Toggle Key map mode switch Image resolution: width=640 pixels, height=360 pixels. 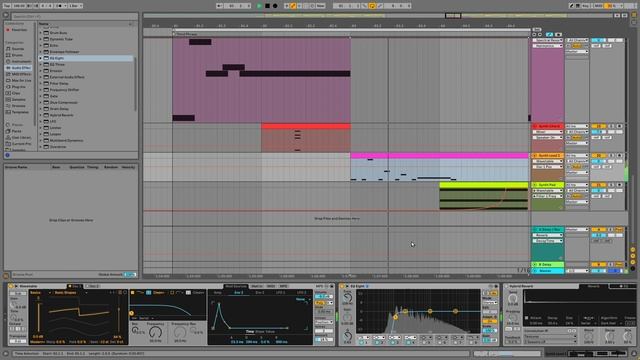585,6
